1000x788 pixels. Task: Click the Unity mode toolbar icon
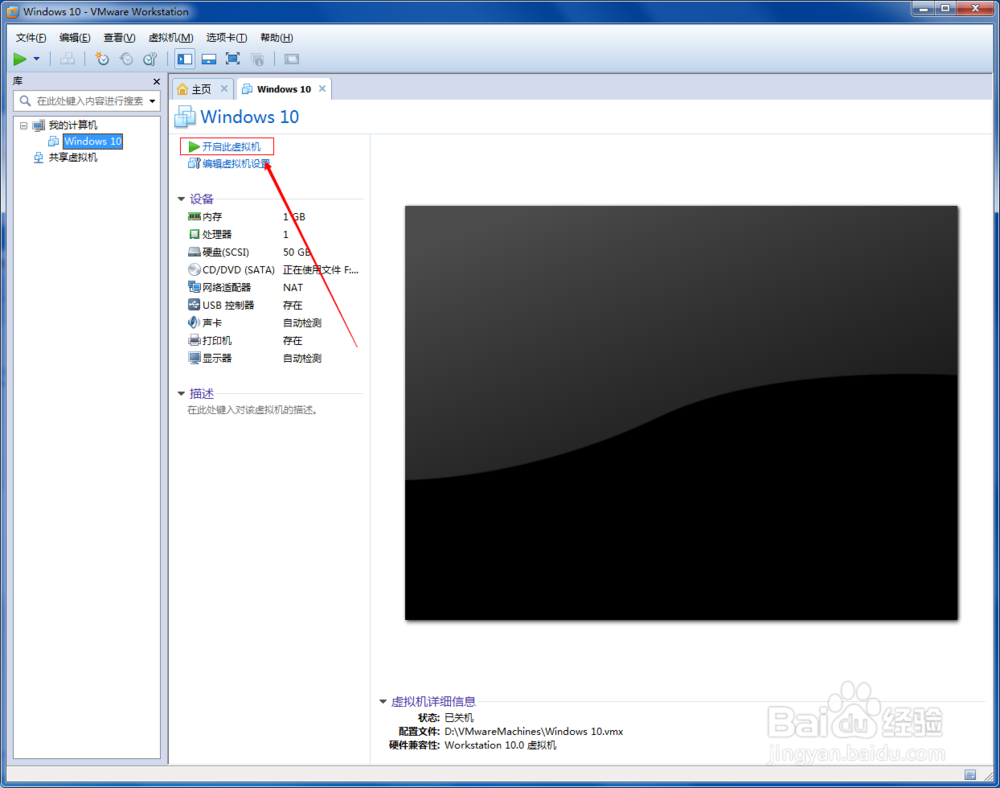click(258, 59)
